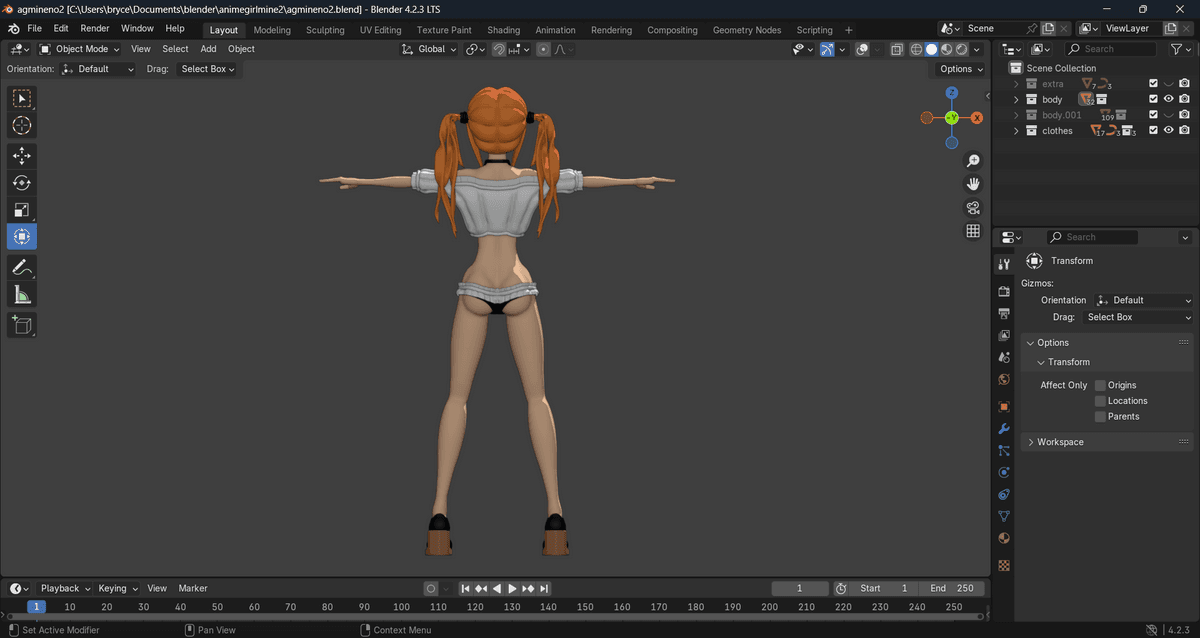Click frame 100 on the timeline
The width and height of the screenshot is (1200, 638).
click(401, 607)
